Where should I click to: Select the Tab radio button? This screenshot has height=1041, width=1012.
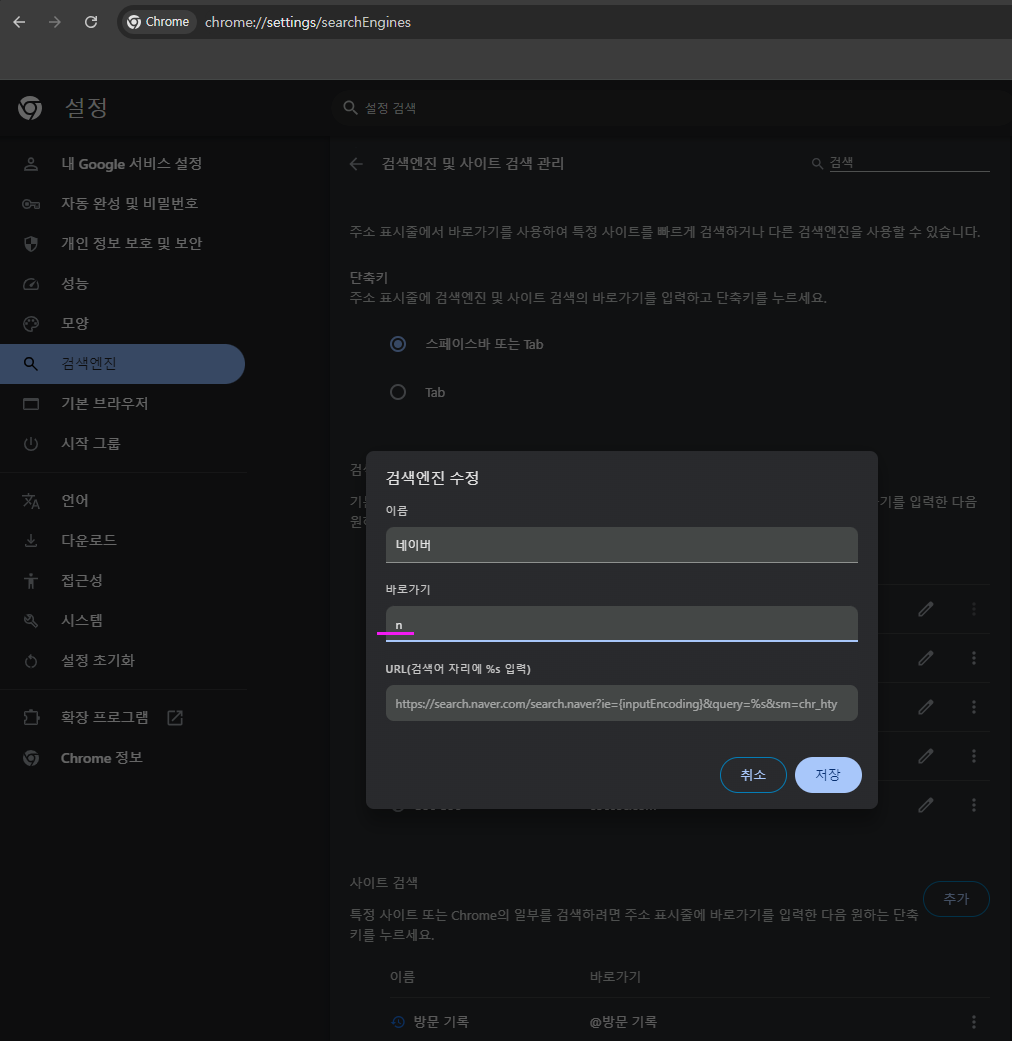click(397, 392)
